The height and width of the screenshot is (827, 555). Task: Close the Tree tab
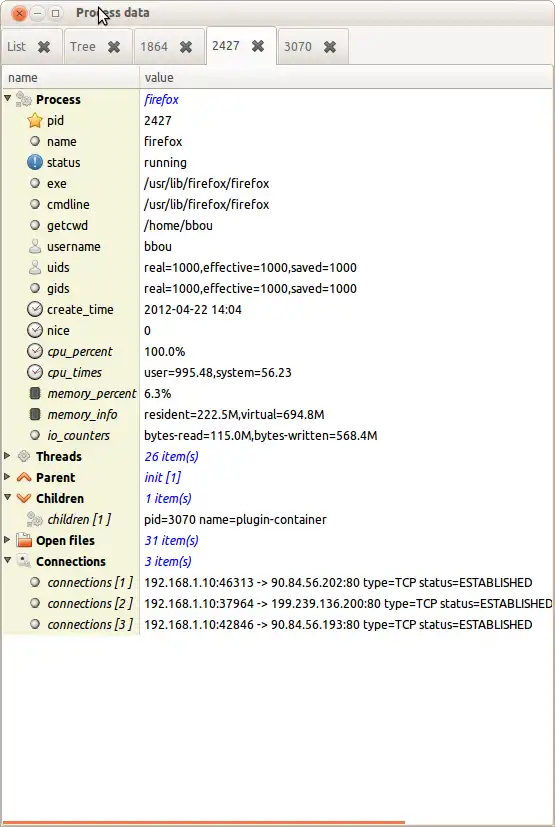coord(114,47)
